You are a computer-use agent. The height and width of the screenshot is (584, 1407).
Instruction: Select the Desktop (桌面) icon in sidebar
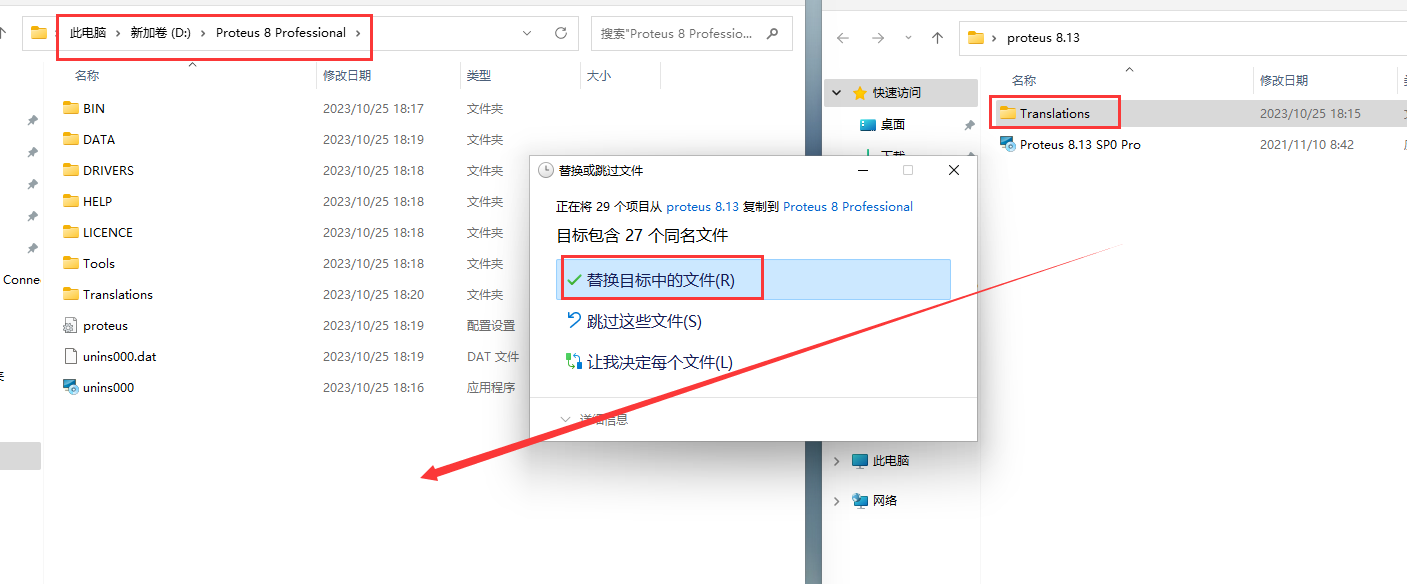tap(868, 124)
